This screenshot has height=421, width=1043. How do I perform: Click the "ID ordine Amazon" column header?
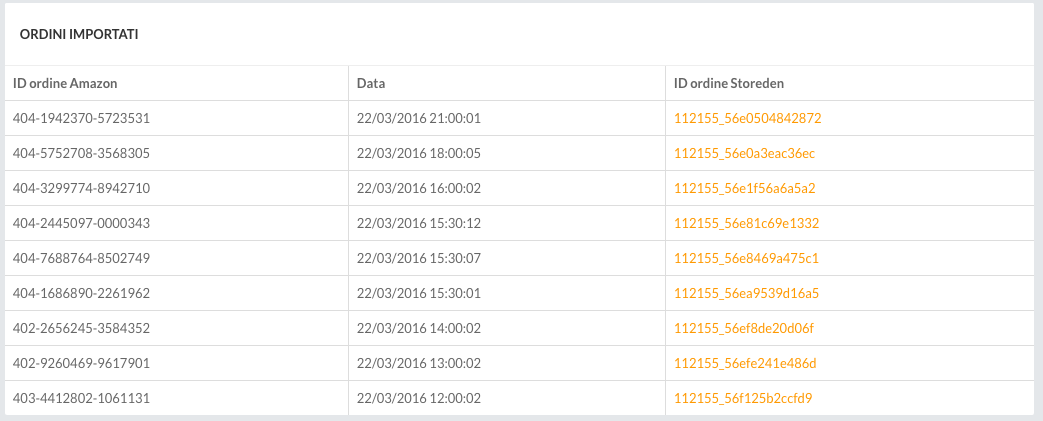[65, 83]
